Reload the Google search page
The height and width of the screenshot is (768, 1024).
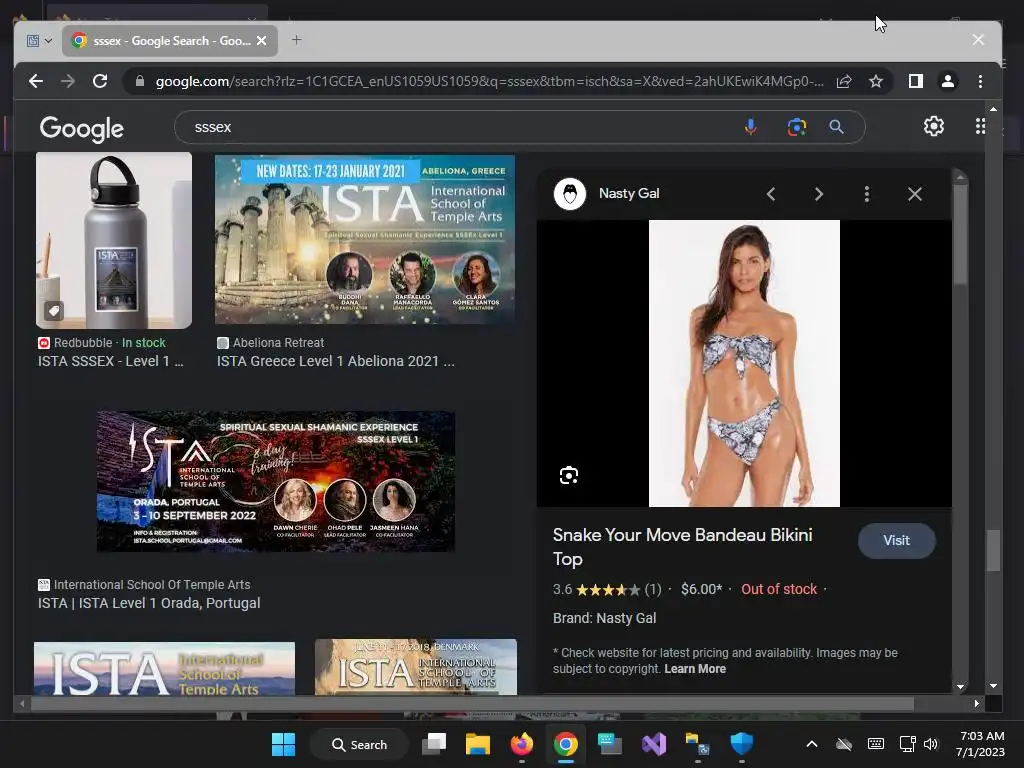tap(100, 81)
